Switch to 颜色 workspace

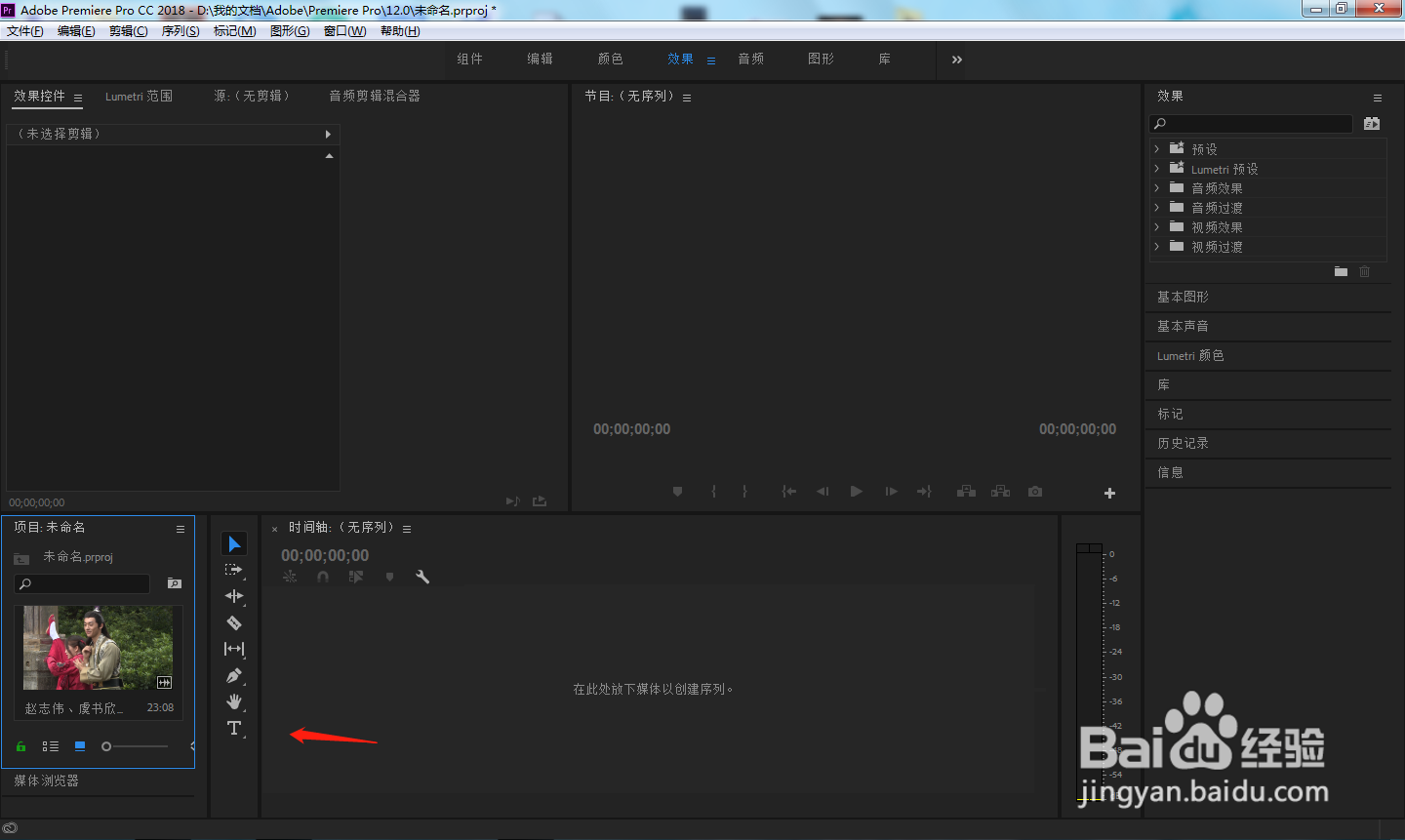click(x=611, y=59)
